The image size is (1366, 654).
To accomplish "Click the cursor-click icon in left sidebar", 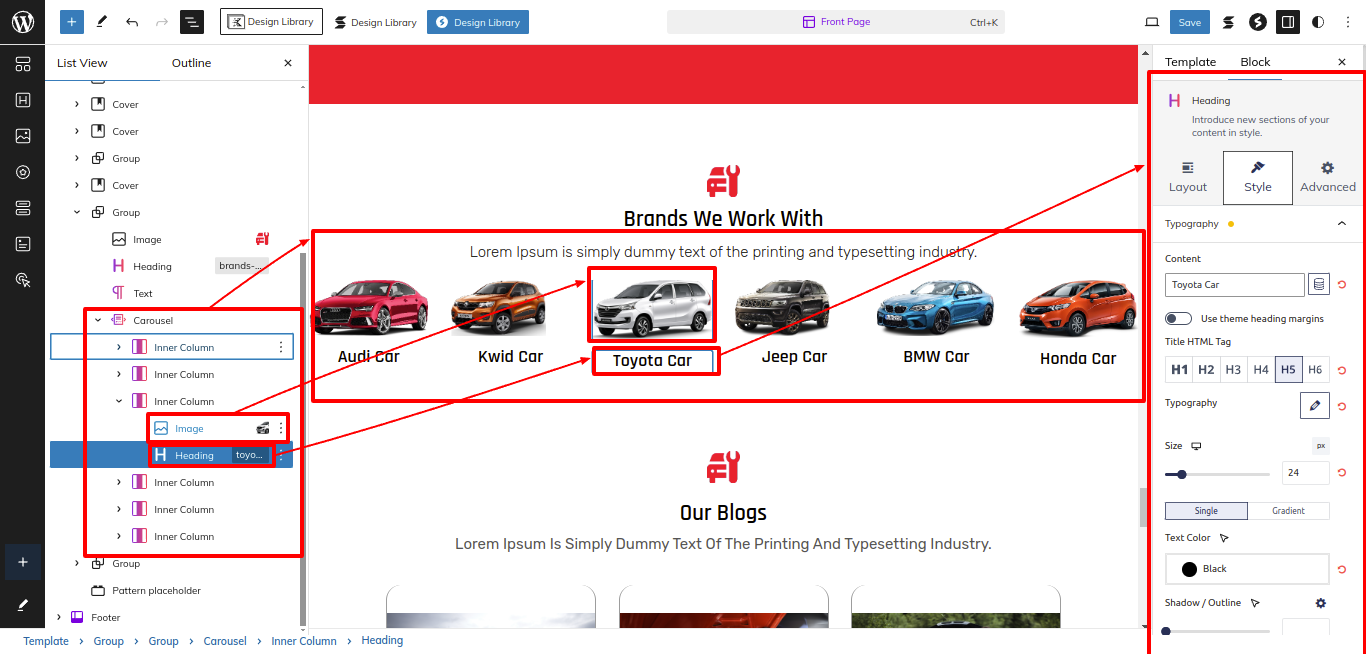I will pos(22,280).
